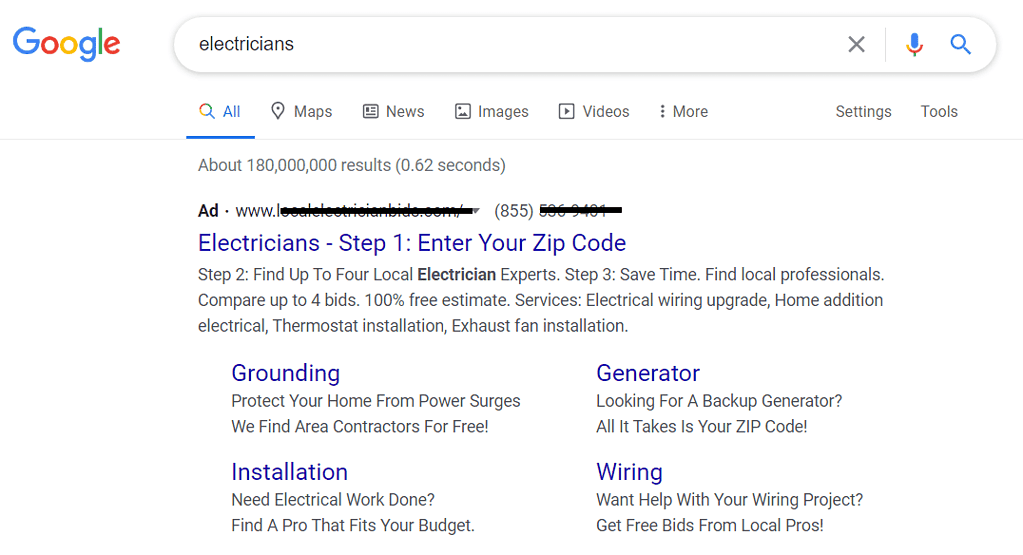Click 'Looking For A Backup Generator?' text
This screenshot has height=555, width=1023.
(719, 401)
